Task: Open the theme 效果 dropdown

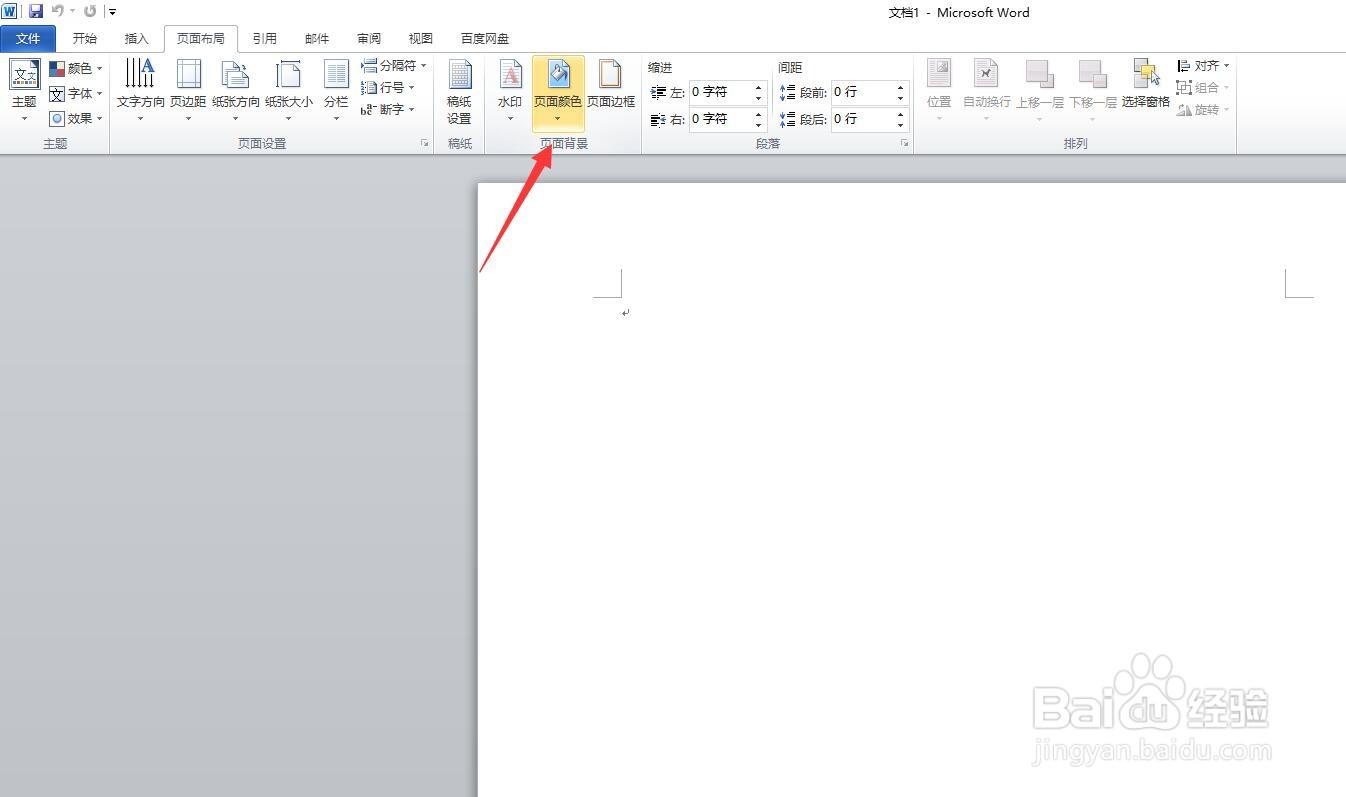Action: point(76,118)
